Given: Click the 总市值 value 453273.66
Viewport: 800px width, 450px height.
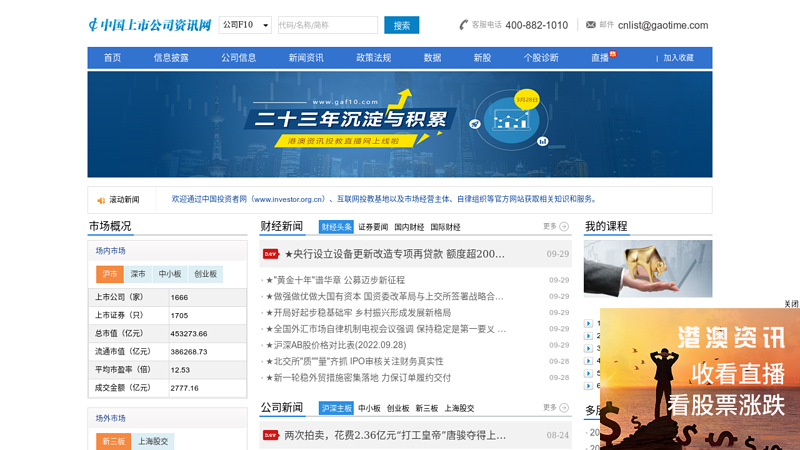Looking at the screenshot, I should pyautogui.click(x=189, y=334).
